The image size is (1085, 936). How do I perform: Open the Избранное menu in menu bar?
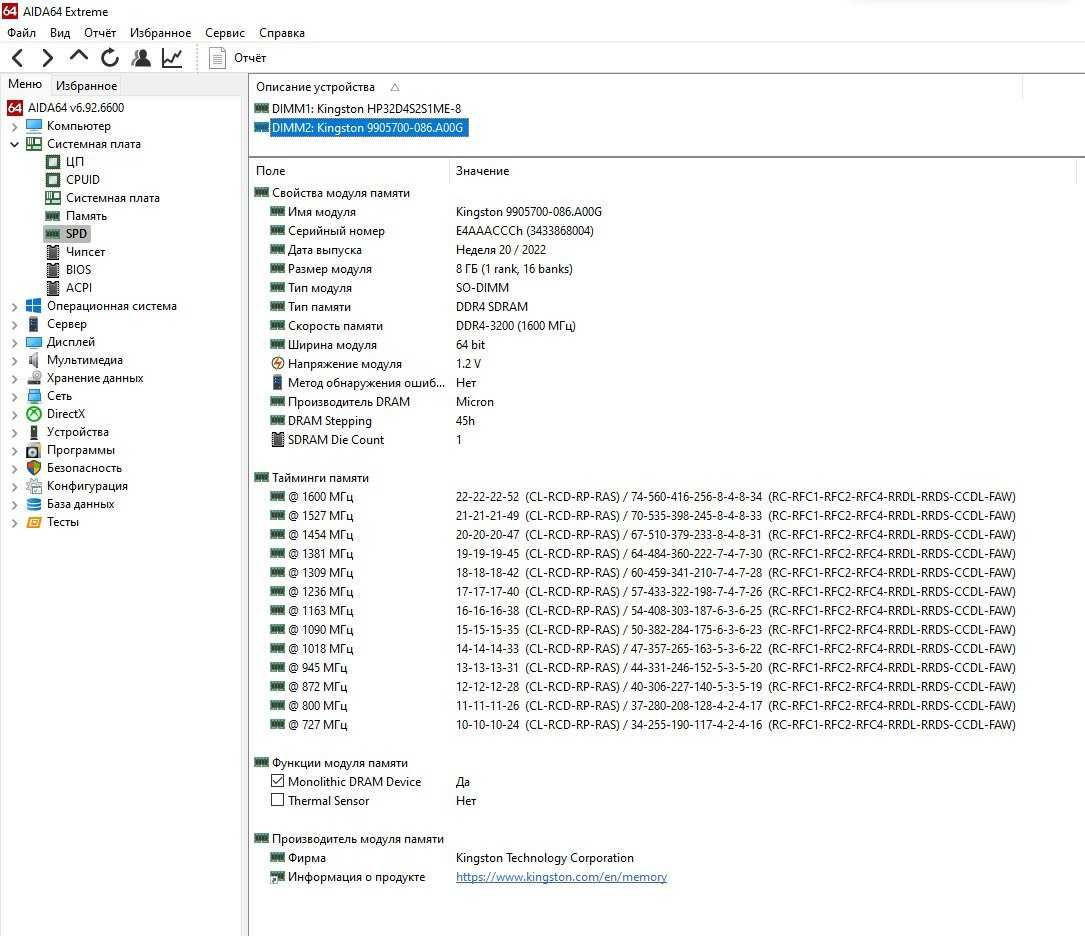coord(161,33)
